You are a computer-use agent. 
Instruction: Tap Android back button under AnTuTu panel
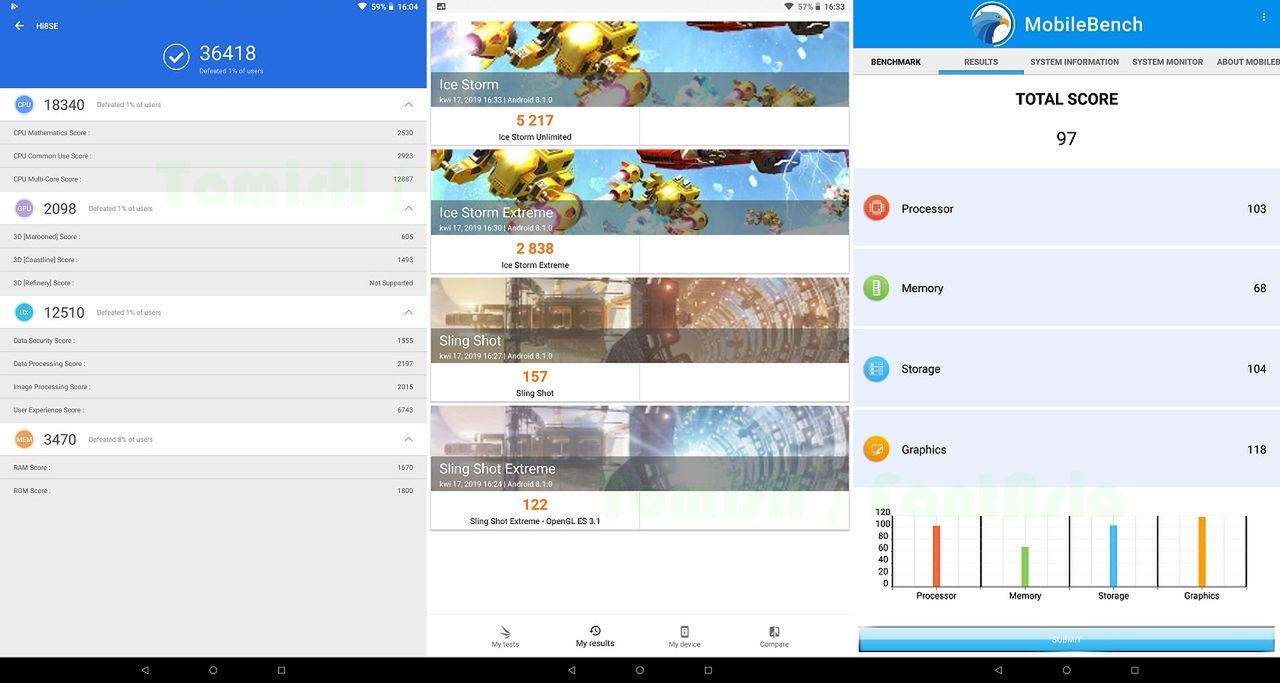[x=144, y=670]
